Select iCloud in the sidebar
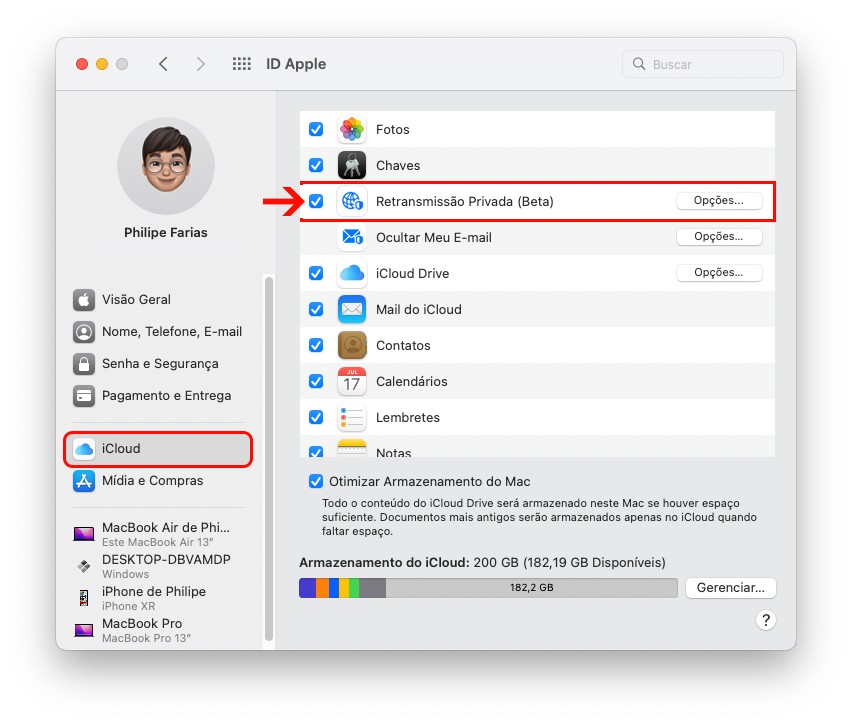Image resolution: width=852 pixels, height=724 pixels. [158, 449]
